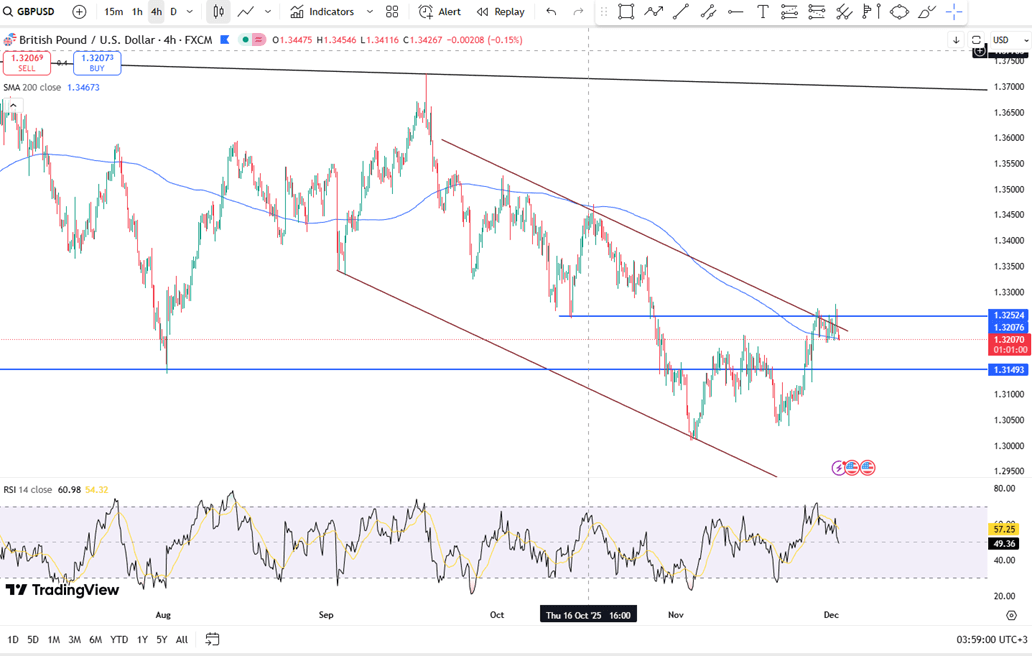Click the blue BUY price button
Image resolution: width=1032 pixels, height=656 pixels.
[97, 63]
